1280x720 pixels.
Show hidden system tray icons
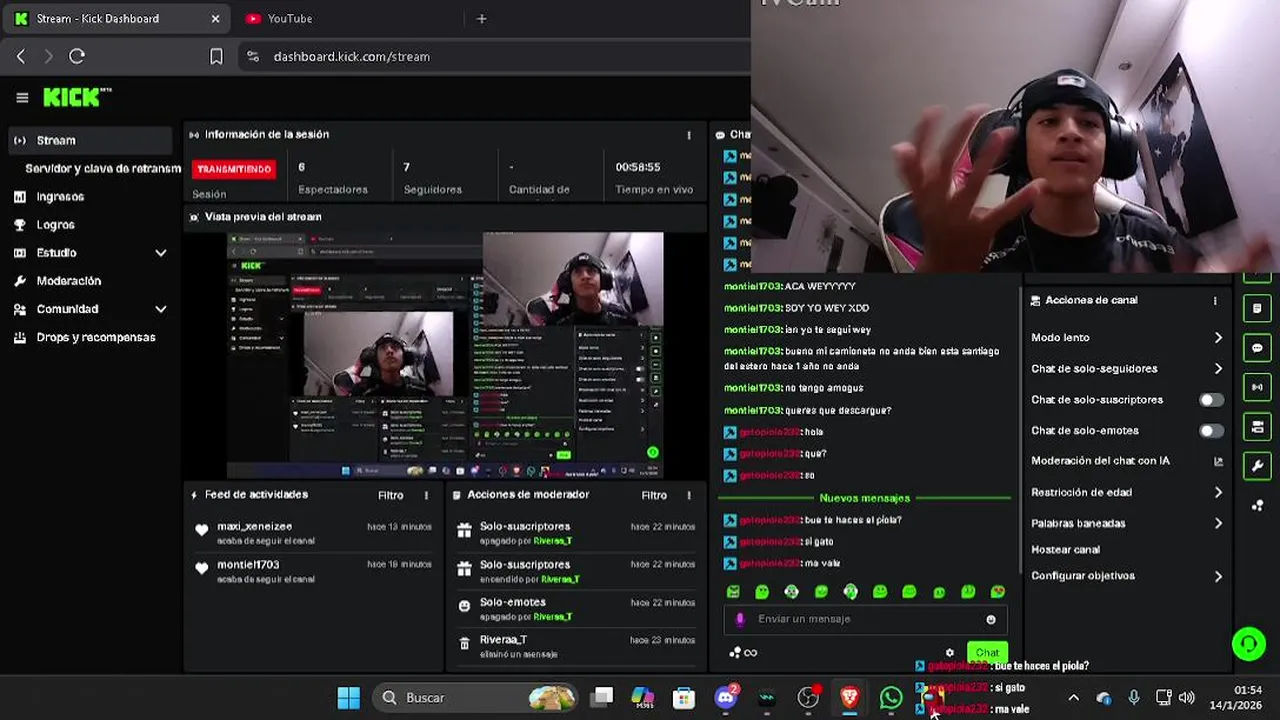[1073, 698]
